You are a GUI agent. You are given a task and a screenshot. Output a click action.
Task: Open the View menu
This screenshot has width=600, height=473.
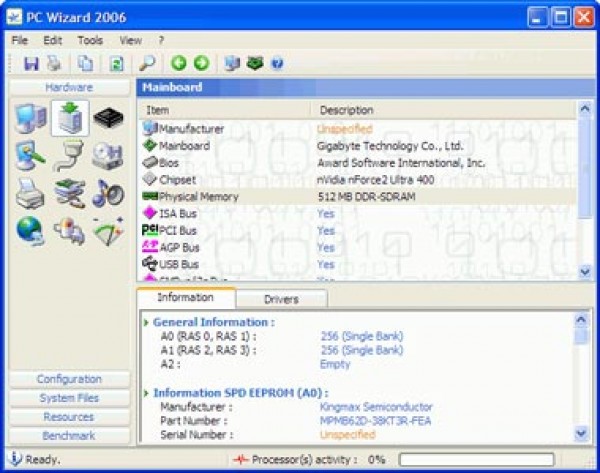(130, 40)
